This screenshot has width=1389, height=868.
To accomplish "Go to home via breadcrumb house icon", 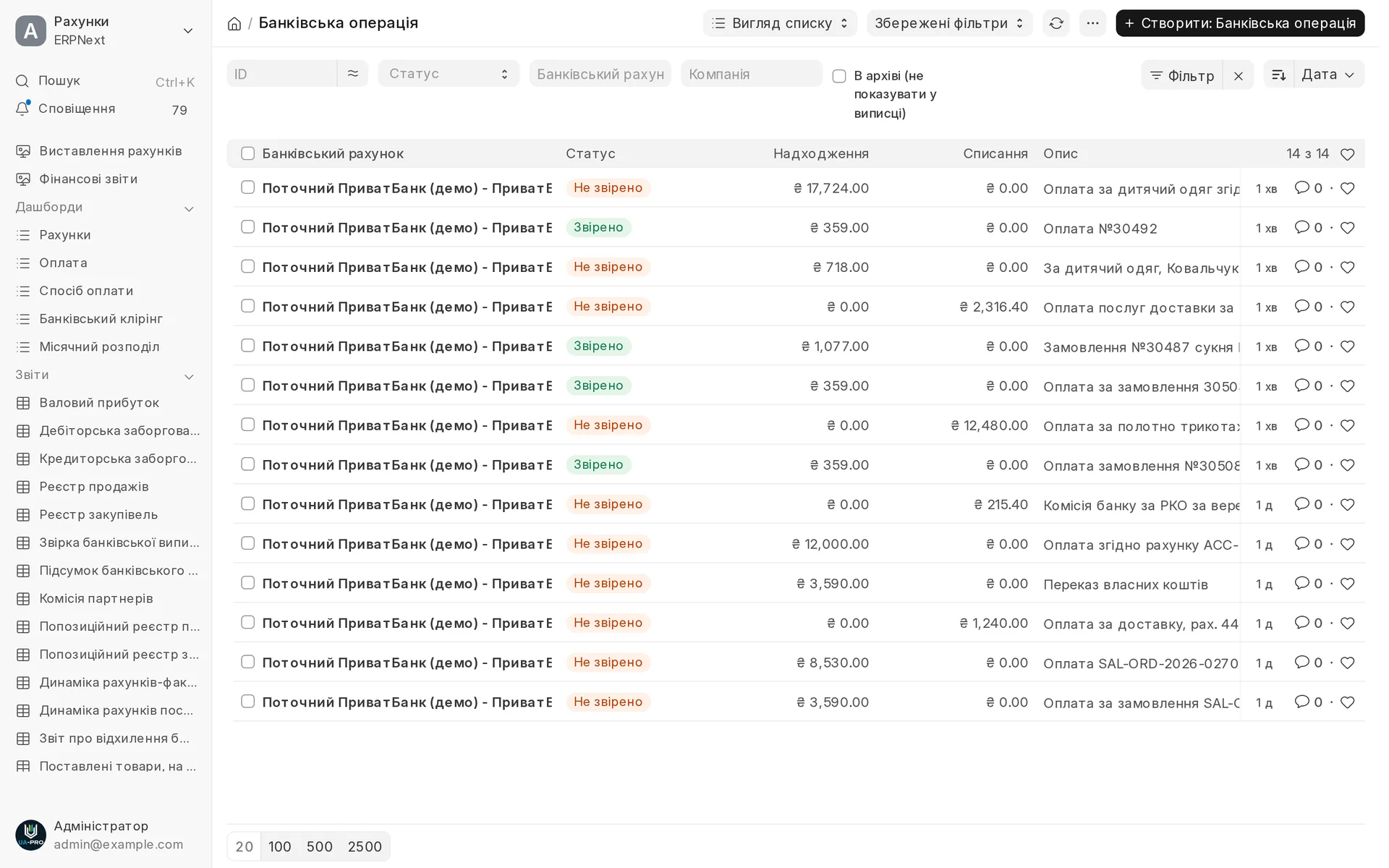I will 234,24.
